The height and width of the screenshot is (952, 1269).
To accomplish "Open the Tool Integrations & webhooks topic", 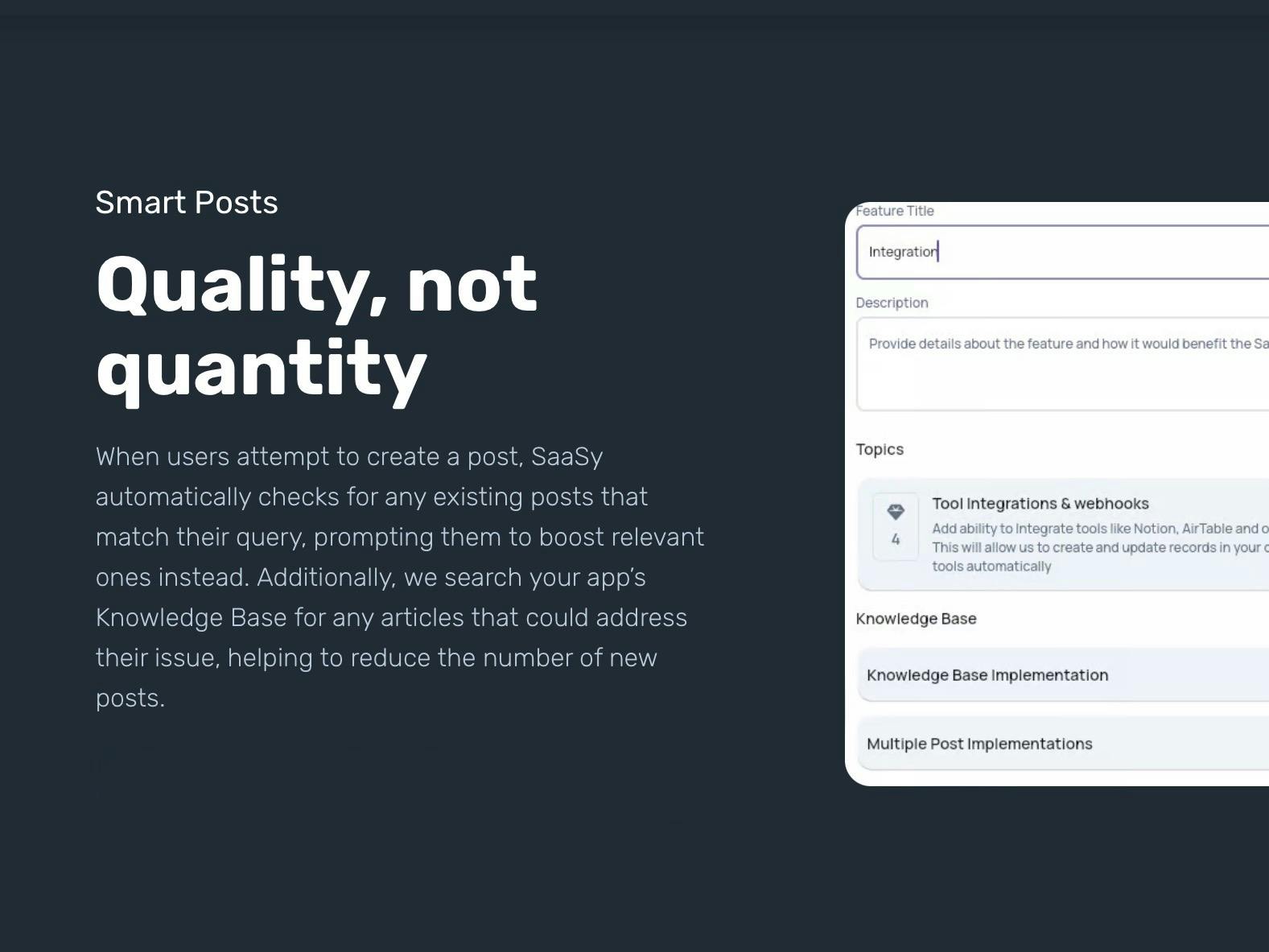I will 1040,504.
